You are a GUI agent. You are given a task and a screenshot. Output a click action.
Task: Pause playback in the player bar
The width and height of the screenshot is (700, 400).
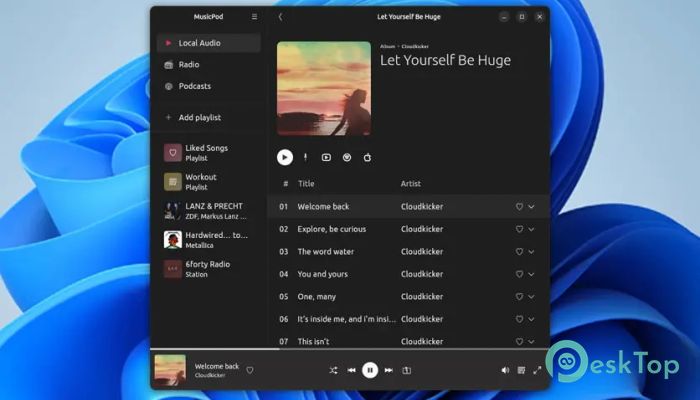(370, 370)
